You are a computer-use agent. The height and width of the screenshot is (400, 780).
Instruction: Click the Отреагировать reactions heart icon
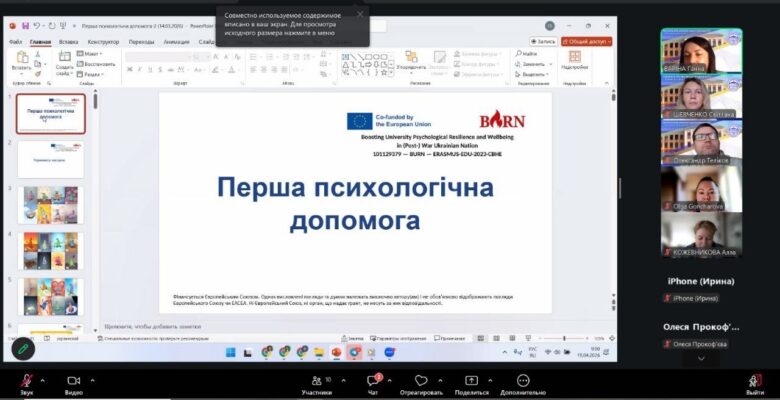421,381
